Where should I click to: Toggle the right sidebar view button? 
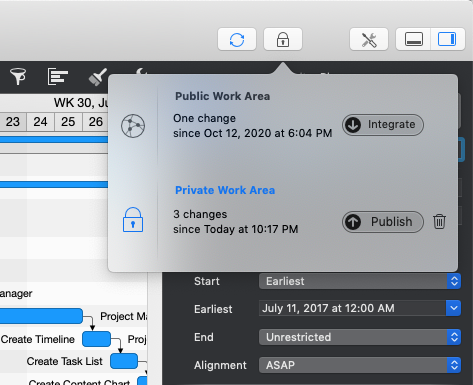(447, 39)
